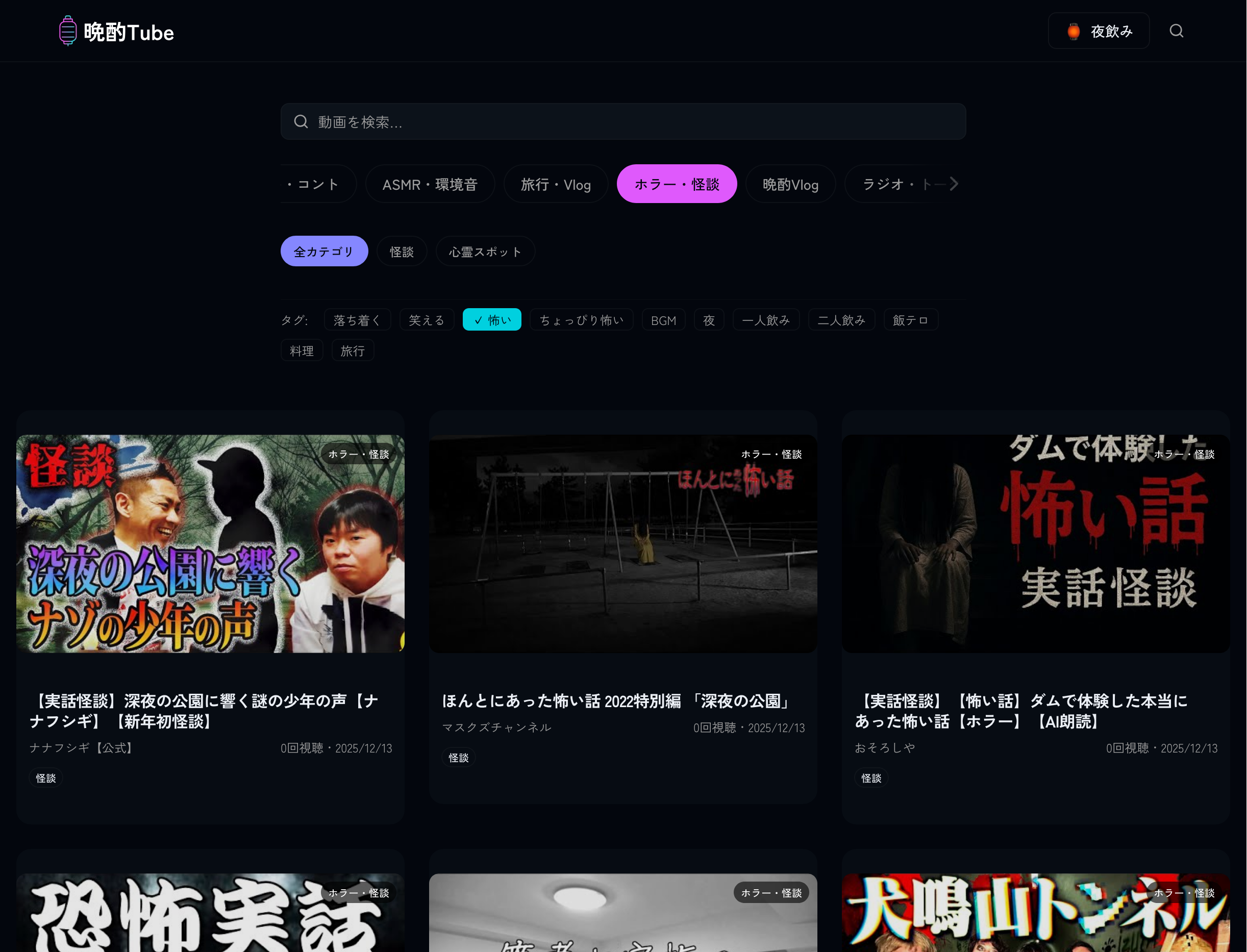
Task: Click the magnifier icon inside search field
Action: point(301,122)
